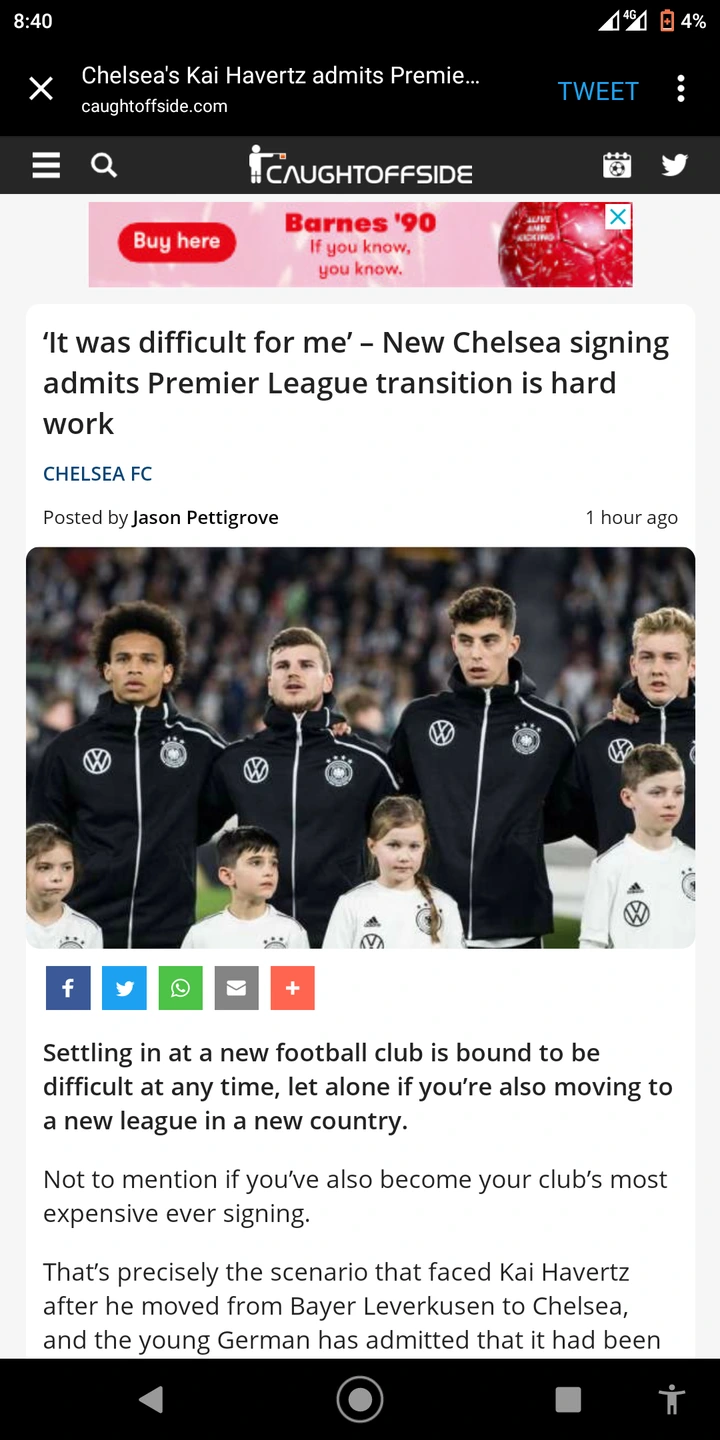Open CaughtOffside Twitter bird icon in header
The image size is (720, 1440).
(675, 165)
